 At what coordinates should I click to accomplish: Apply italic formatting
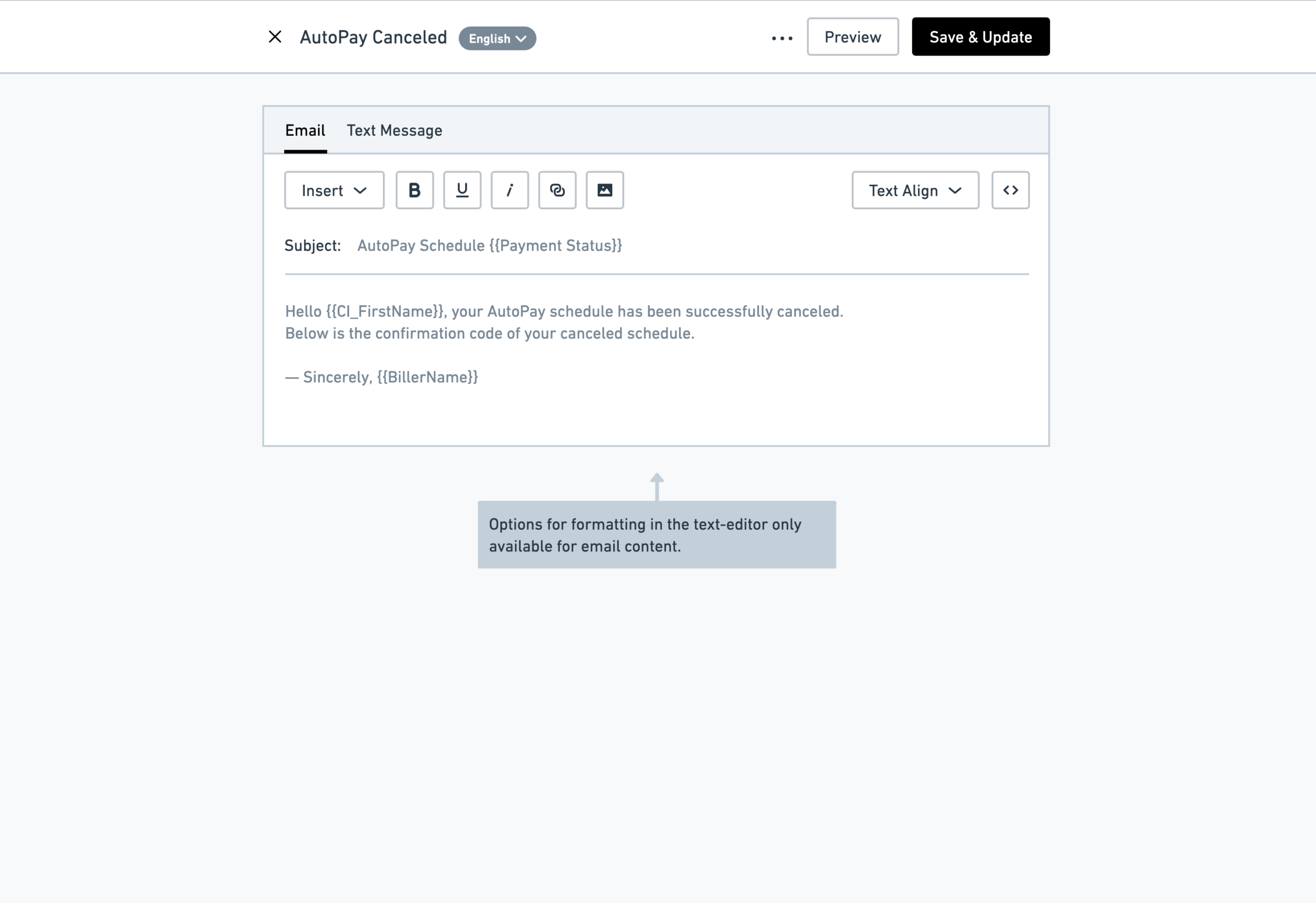click(x=509, y=190)
